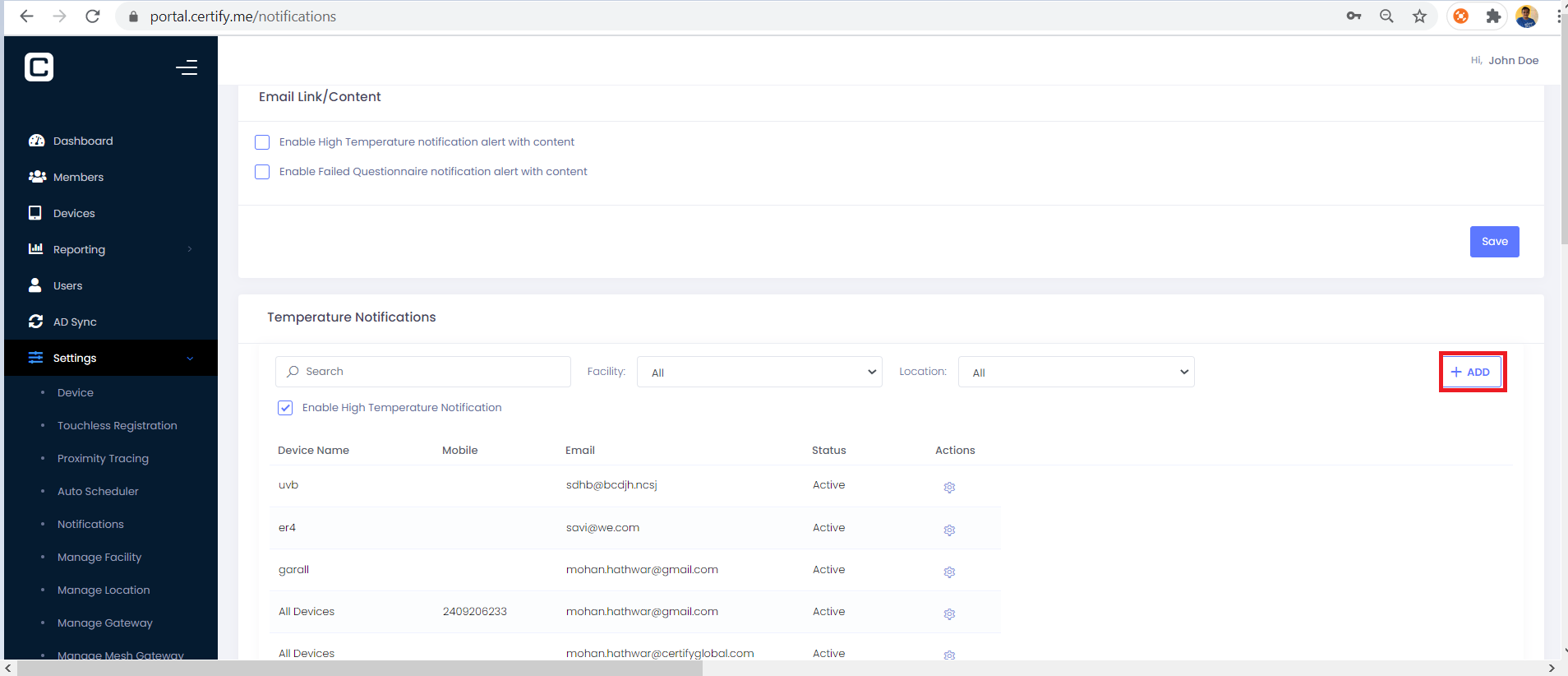Click the browser address bar URL
This screenshot has height=676, width=1568.
pos(242,16)
